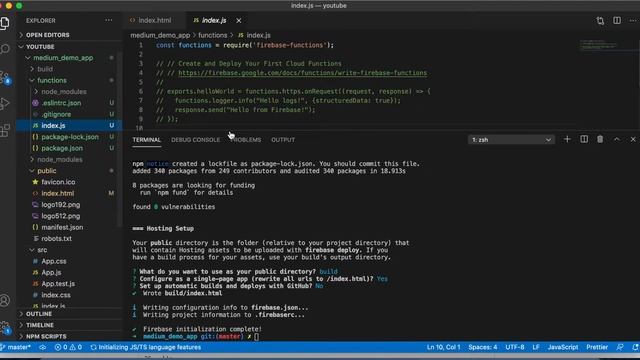Click the master branch status item

coord(16,347)
